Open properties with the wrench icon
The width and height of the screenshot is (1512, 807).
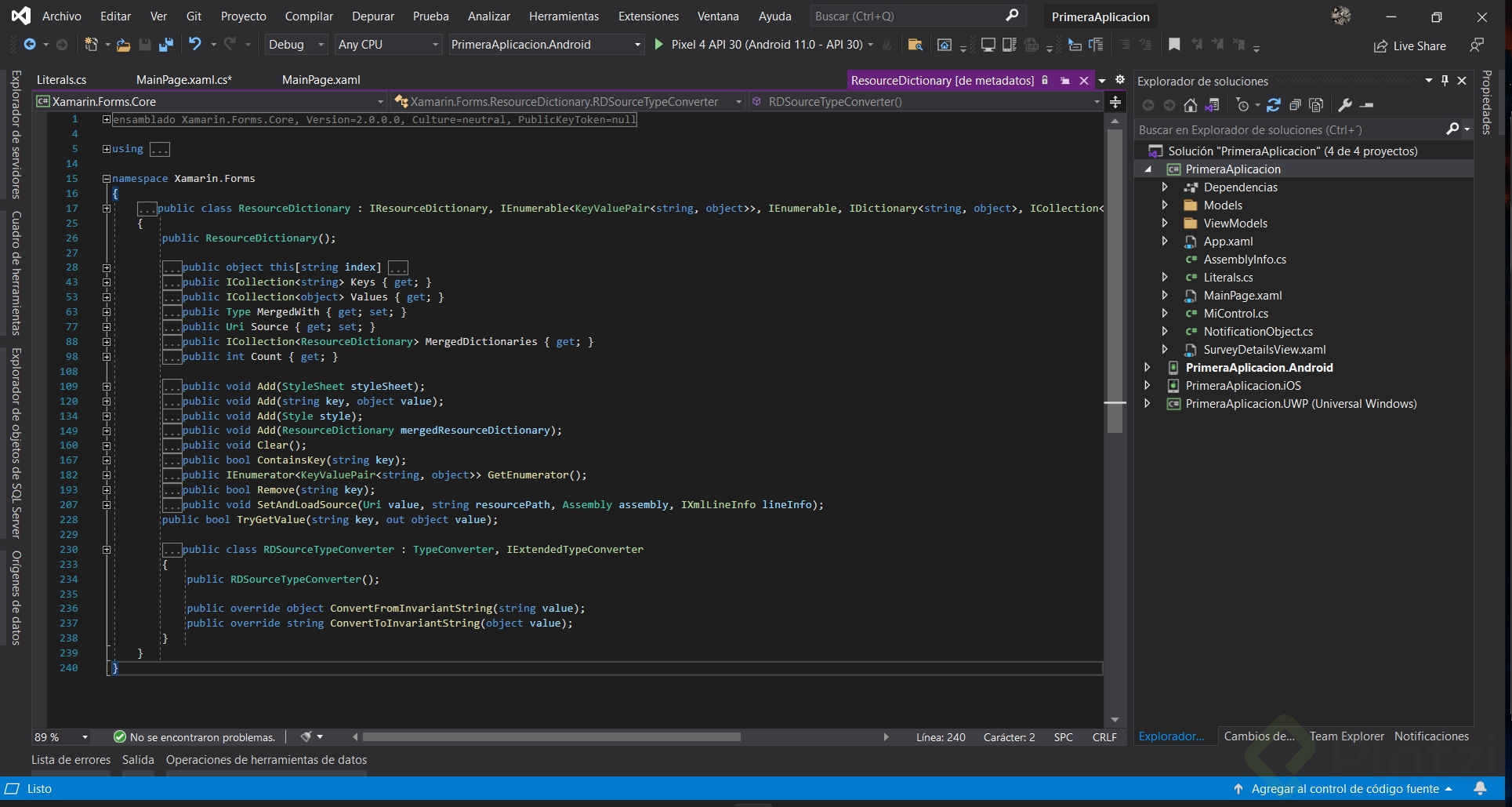tap(1345, 105)
